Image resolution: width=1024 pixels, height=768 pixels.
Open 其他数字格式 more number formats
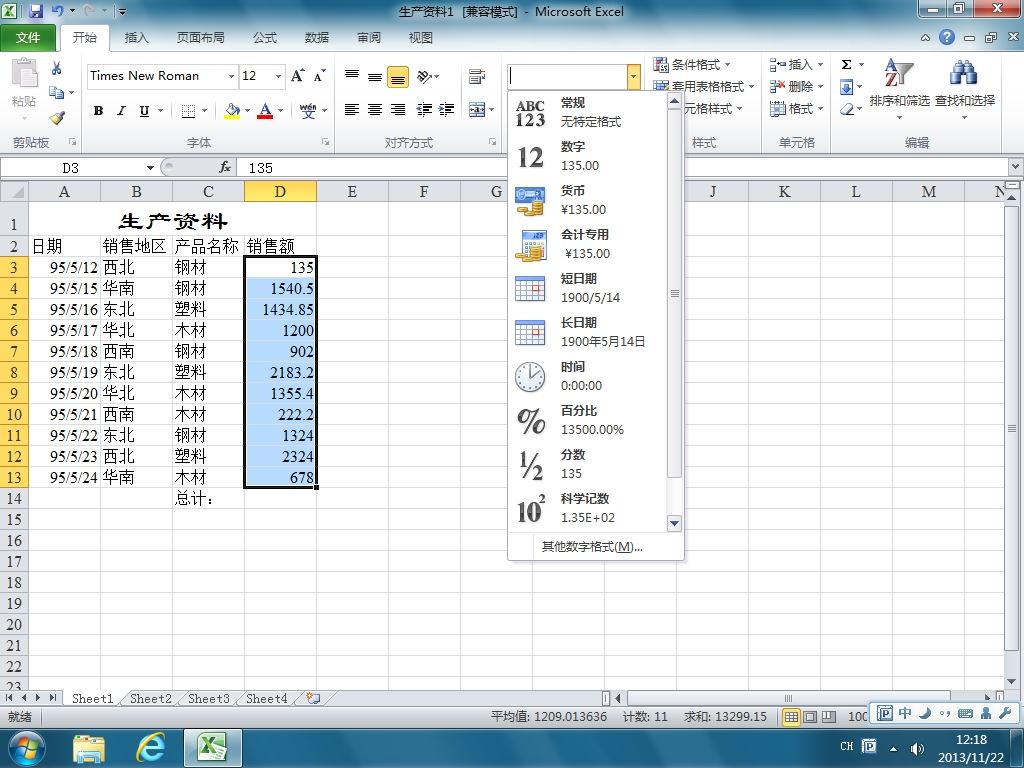(592, 547)
